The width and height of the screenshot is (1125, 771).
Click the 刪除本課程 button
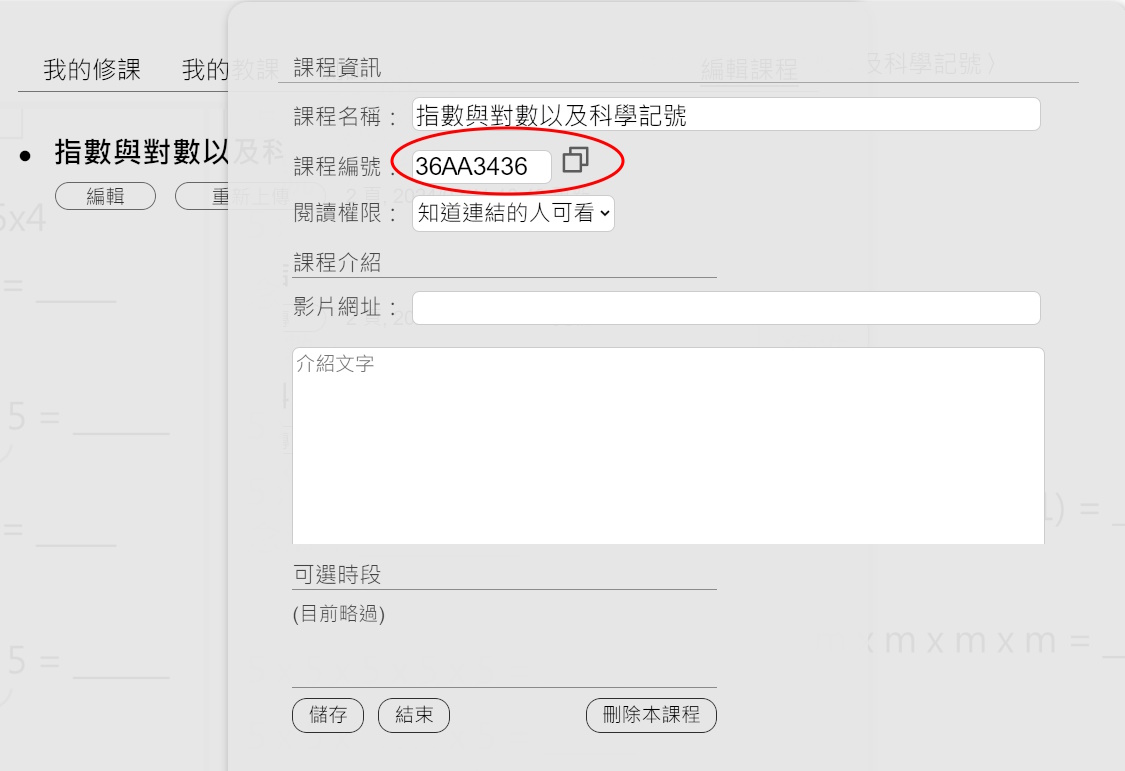tap(651, 715)
